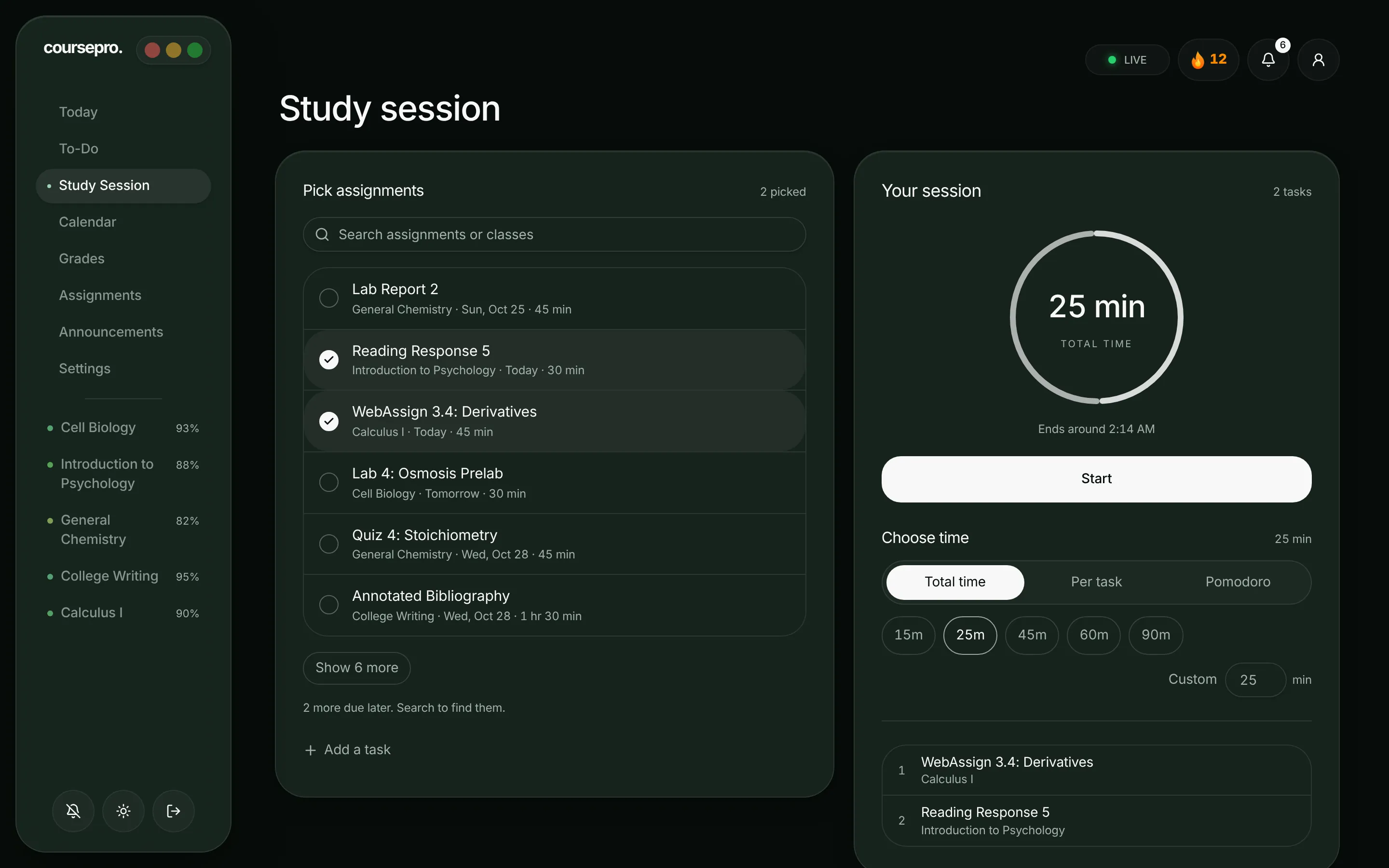Open Announcements in the sidebar

click(123, 332)
